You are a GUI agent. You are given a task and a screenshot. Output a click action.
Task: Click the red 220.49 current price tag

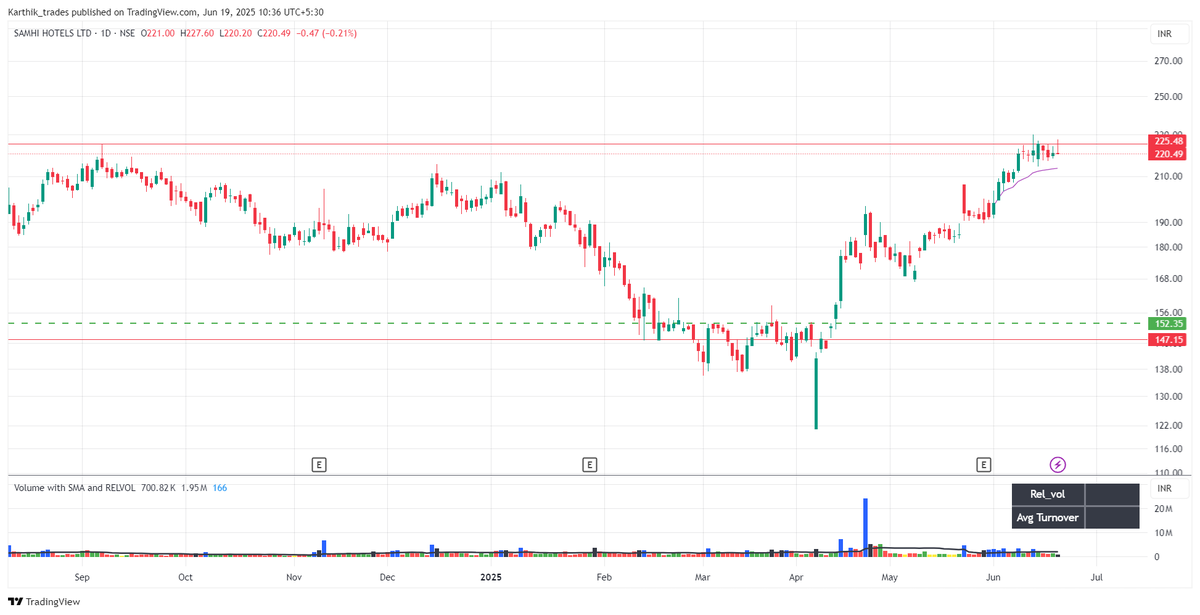pyautogui.click(x=1168, y=154)
